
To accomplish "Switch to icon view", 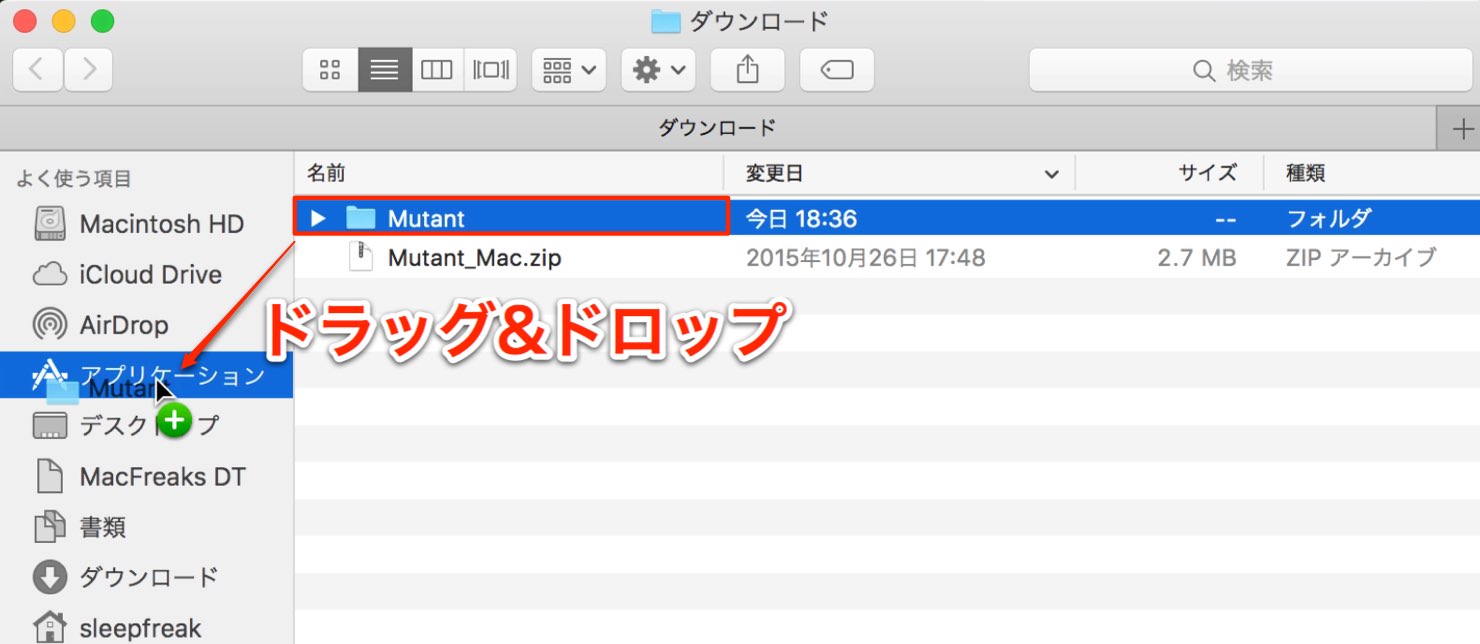I will tap(330, 69).
